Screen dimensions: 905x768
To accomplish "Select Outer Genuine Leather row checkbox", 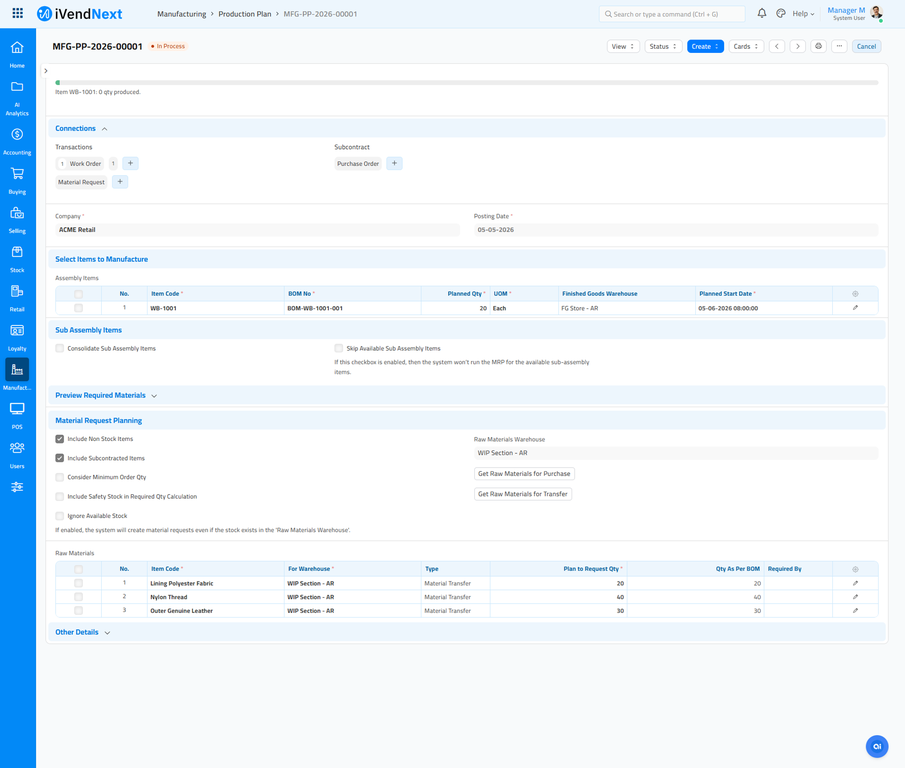I will [x=78, y=610].
